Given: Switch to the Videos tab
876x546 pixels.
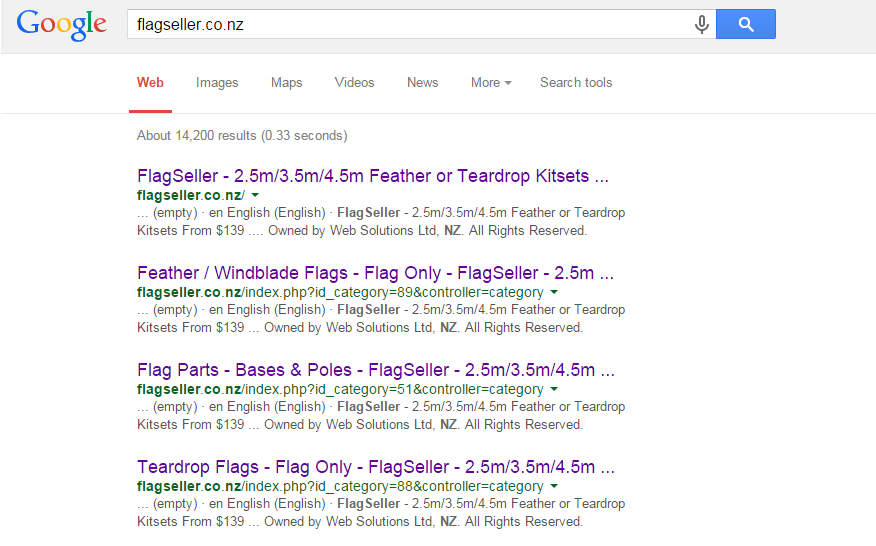Looking at the screenshot, I should 354,83.
